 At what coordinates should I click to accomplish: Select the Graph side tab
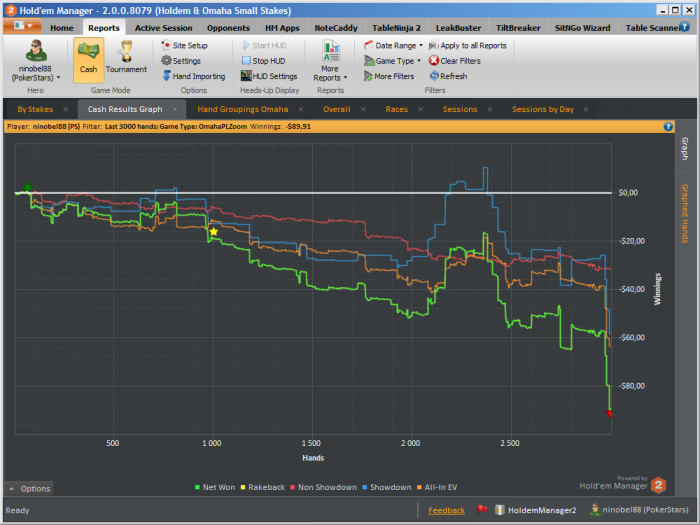pos(684,149)
